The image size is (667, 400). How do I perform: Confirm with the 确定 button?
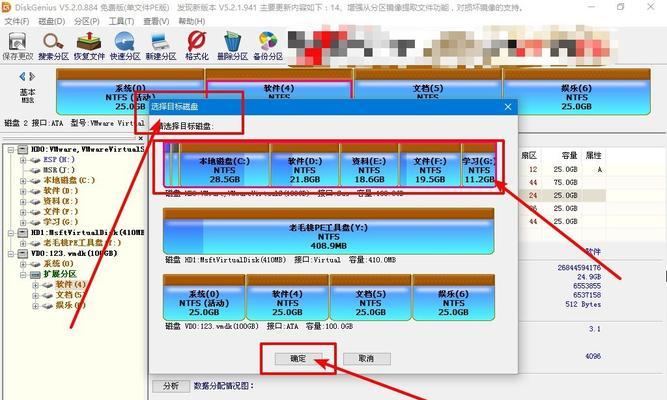click(298, 359)
